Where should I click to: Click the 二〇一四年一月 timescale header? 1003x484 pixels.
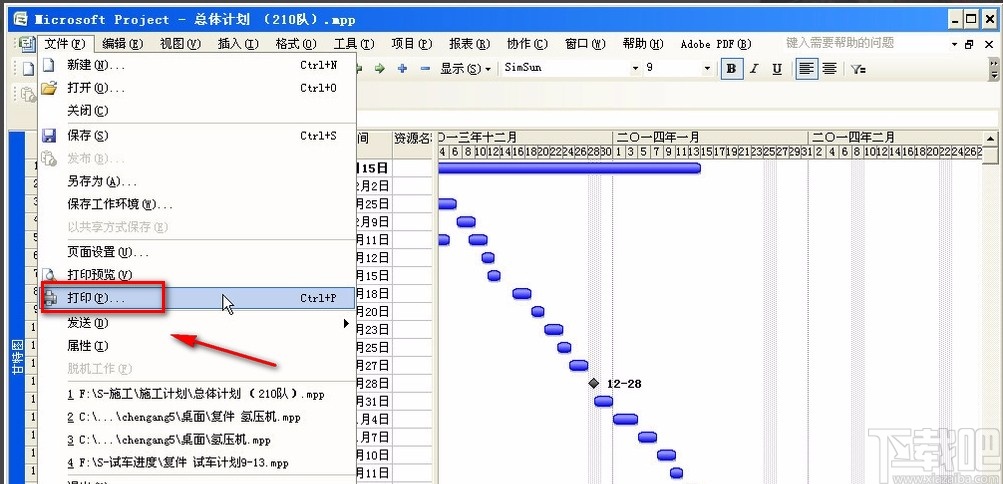point(710,137)
